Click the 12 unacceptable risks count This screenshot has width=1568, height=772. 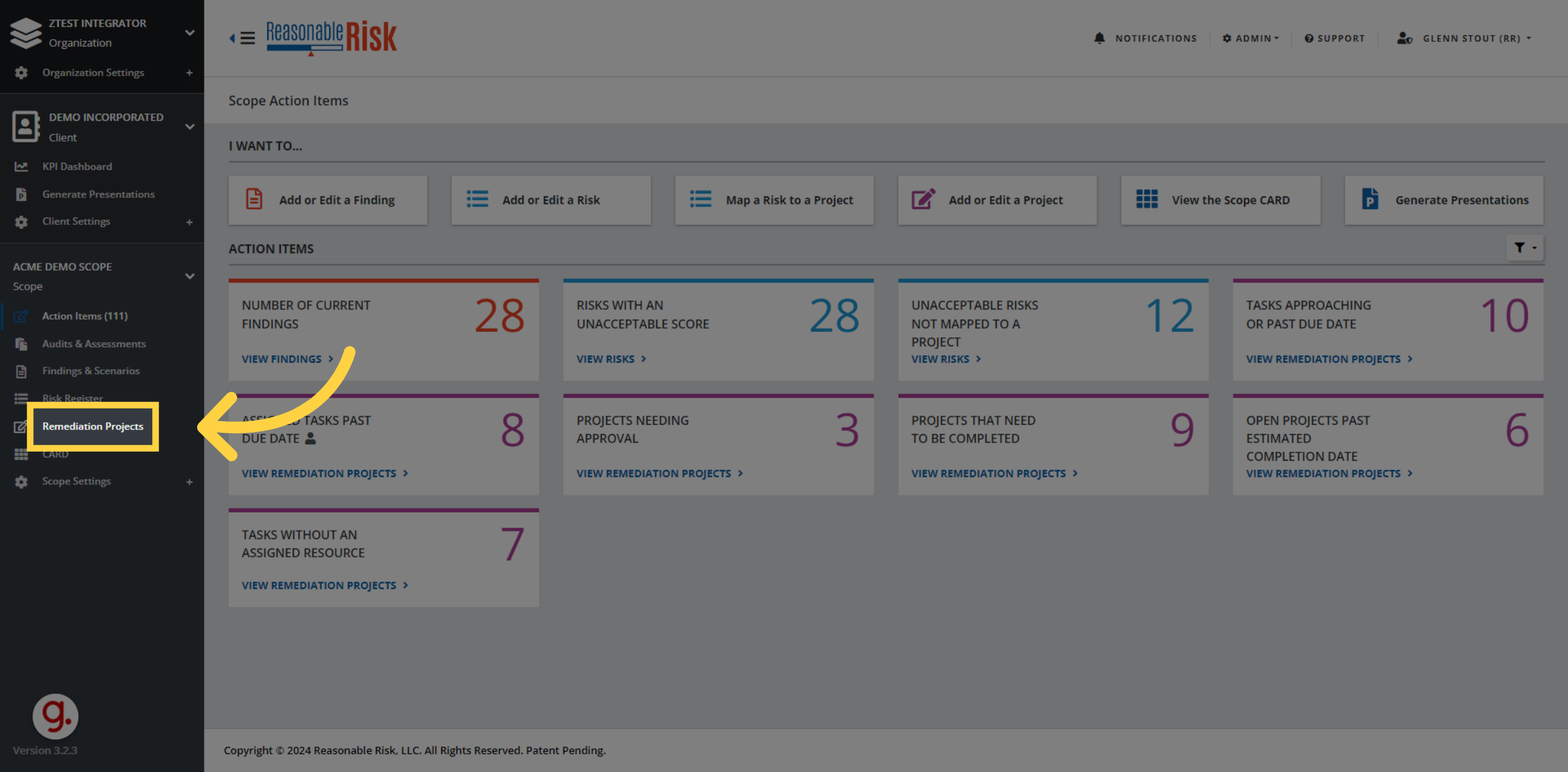[x=1169, y=316]
